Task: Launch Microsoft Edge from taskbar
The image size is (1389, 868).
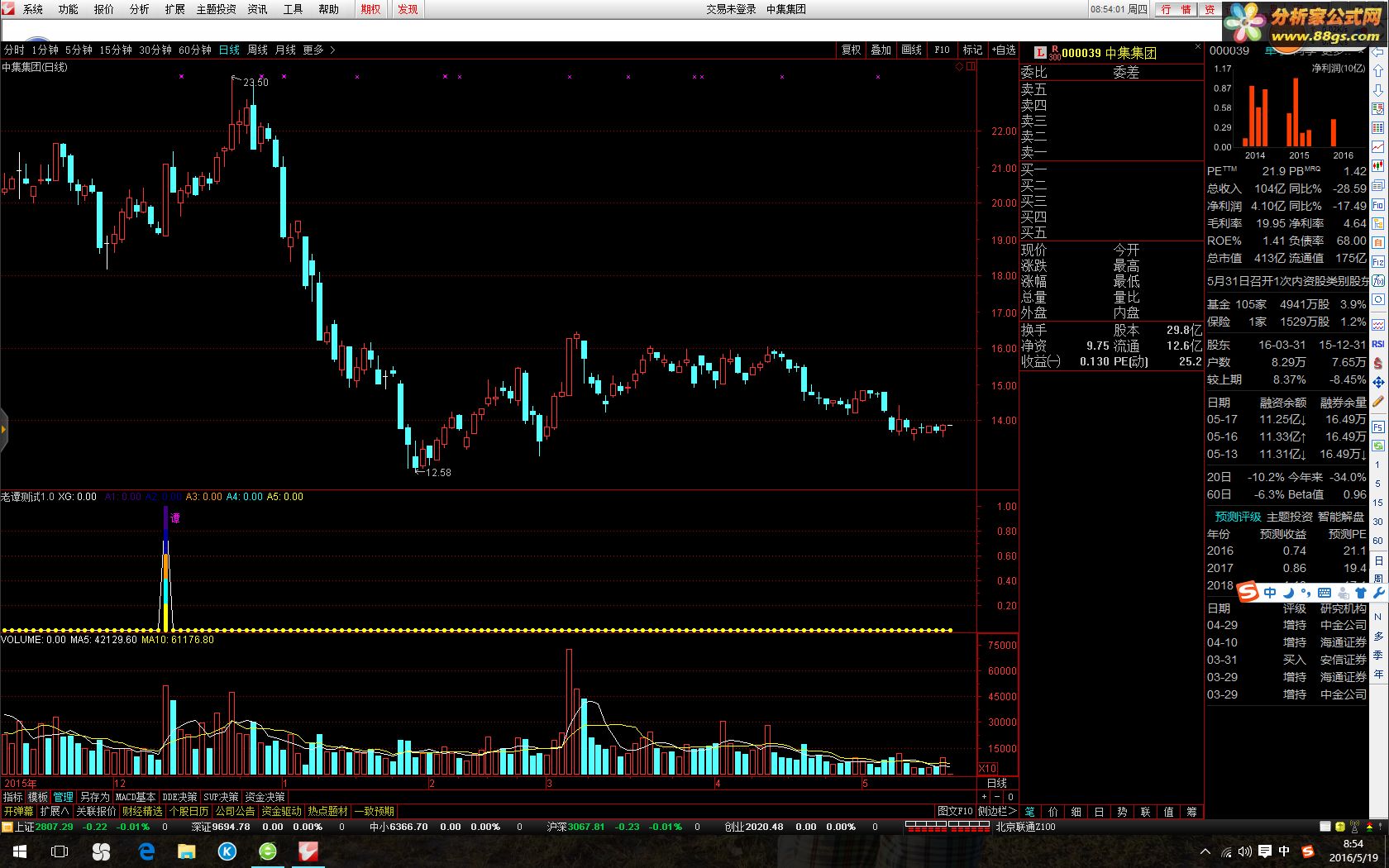Action: coord(146,851)
